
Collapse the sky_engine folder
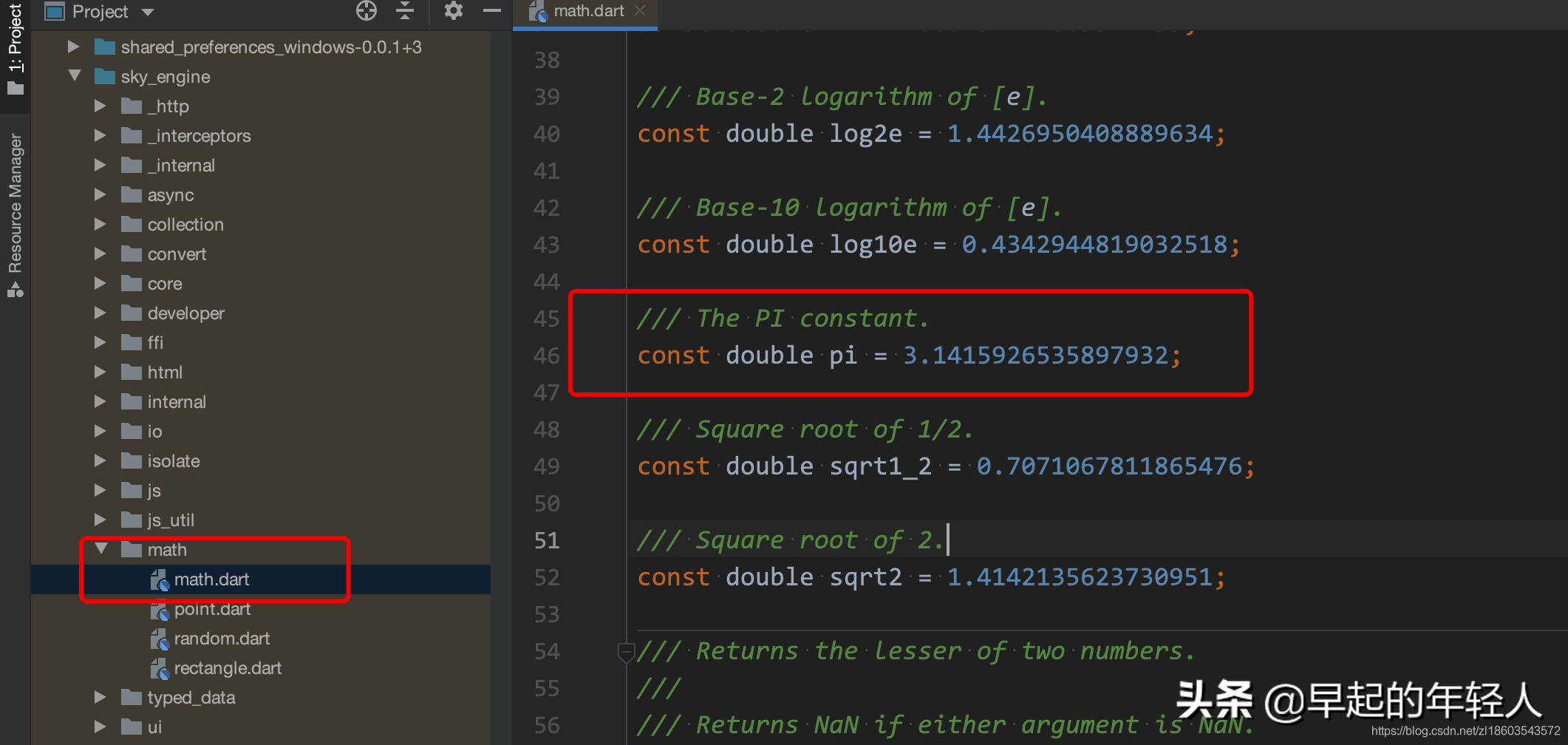(x=74, y=76)
